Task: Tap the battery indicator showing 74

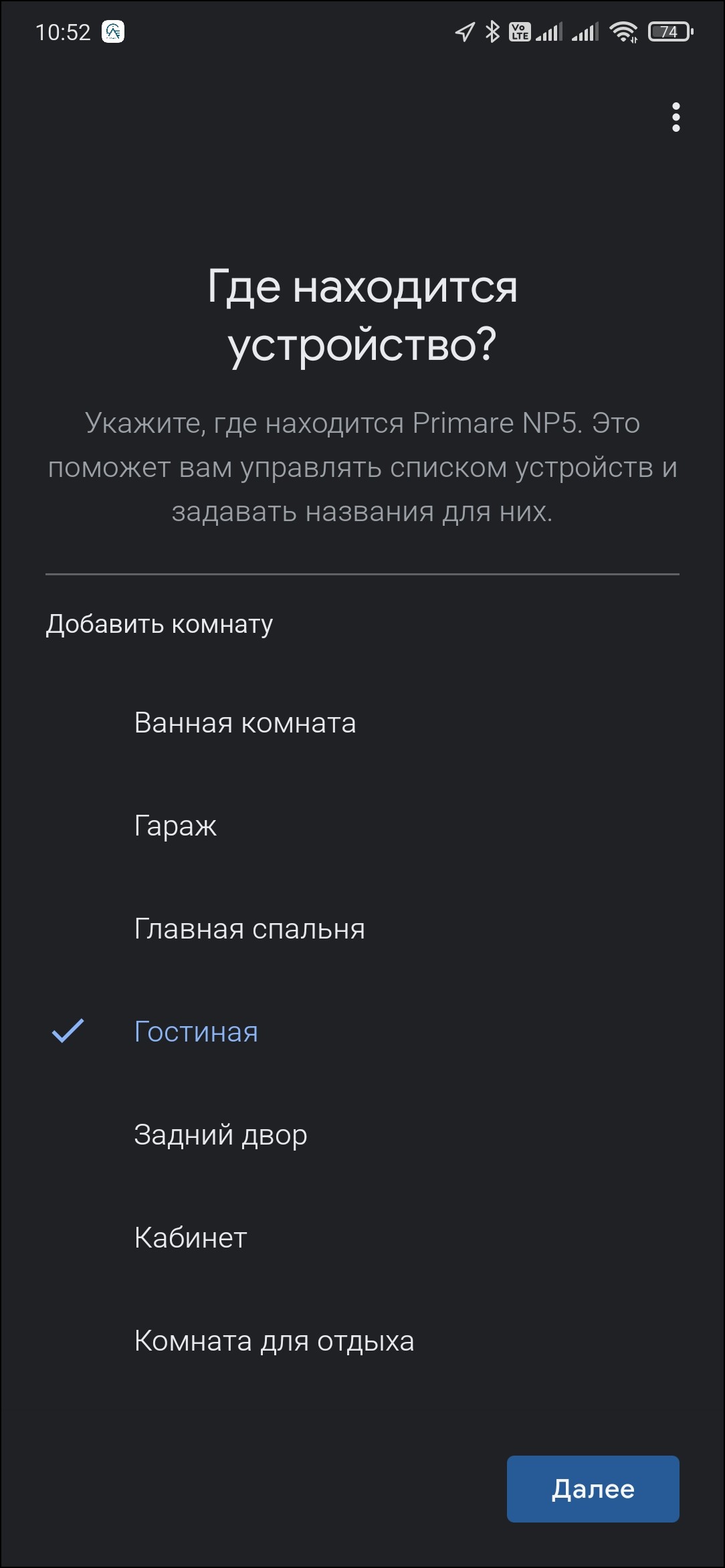Action: click(670, 31)
